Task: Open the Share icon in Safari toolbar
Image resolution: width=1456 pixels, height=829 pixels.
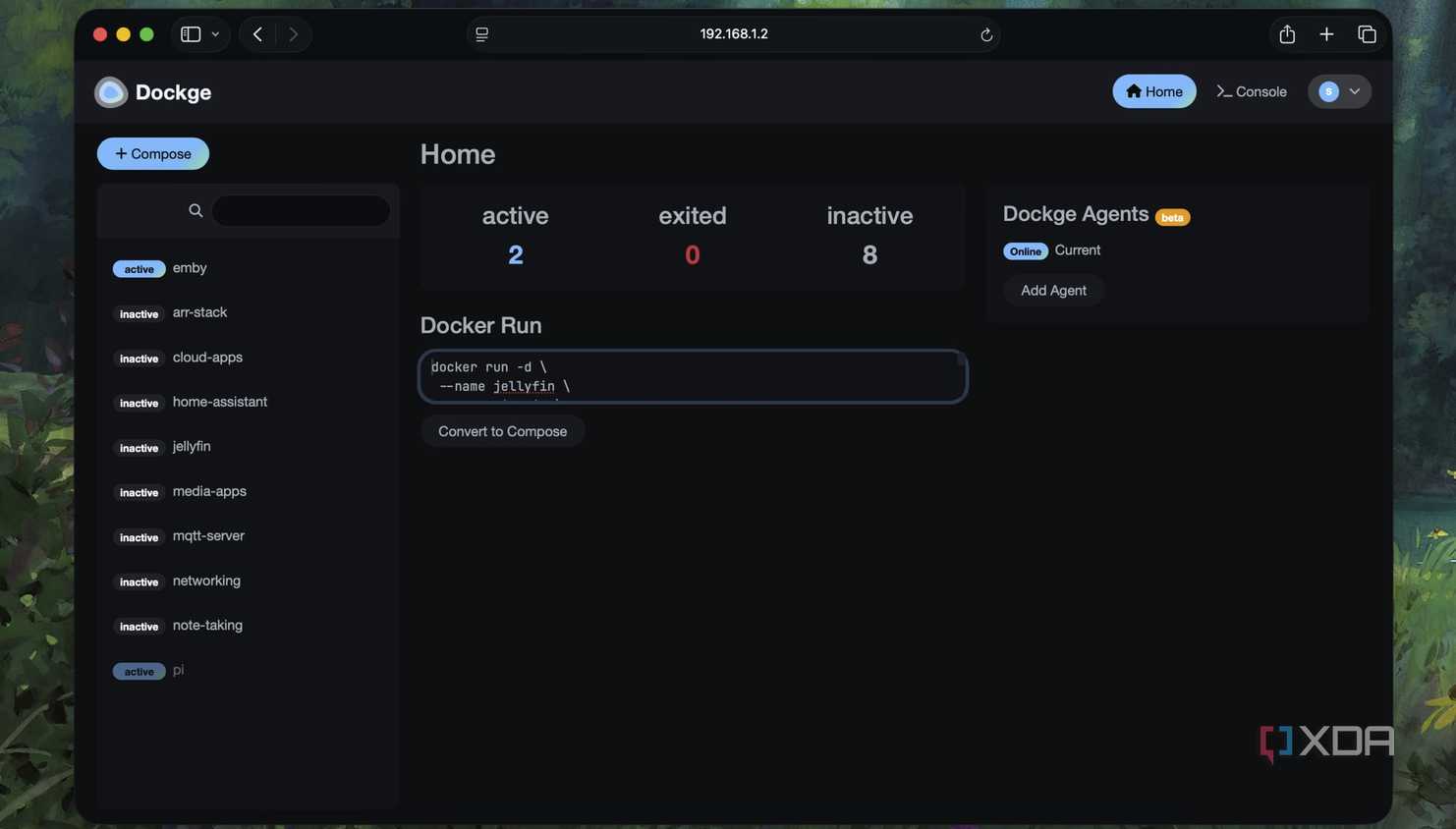Action: click(1287, 34)
